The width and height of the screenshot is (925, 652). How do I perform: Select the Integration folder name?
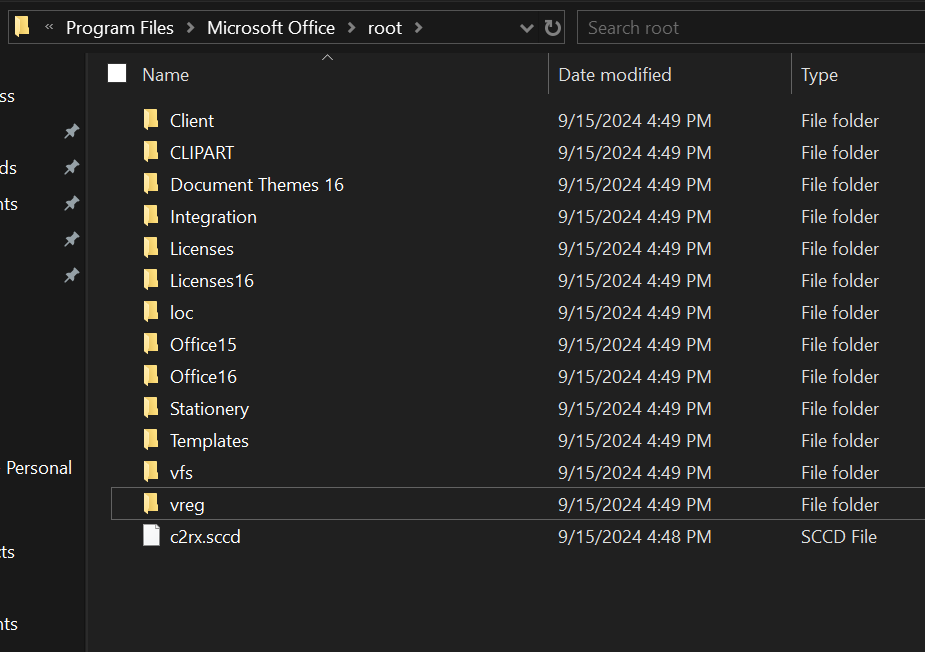coord(213,217)
